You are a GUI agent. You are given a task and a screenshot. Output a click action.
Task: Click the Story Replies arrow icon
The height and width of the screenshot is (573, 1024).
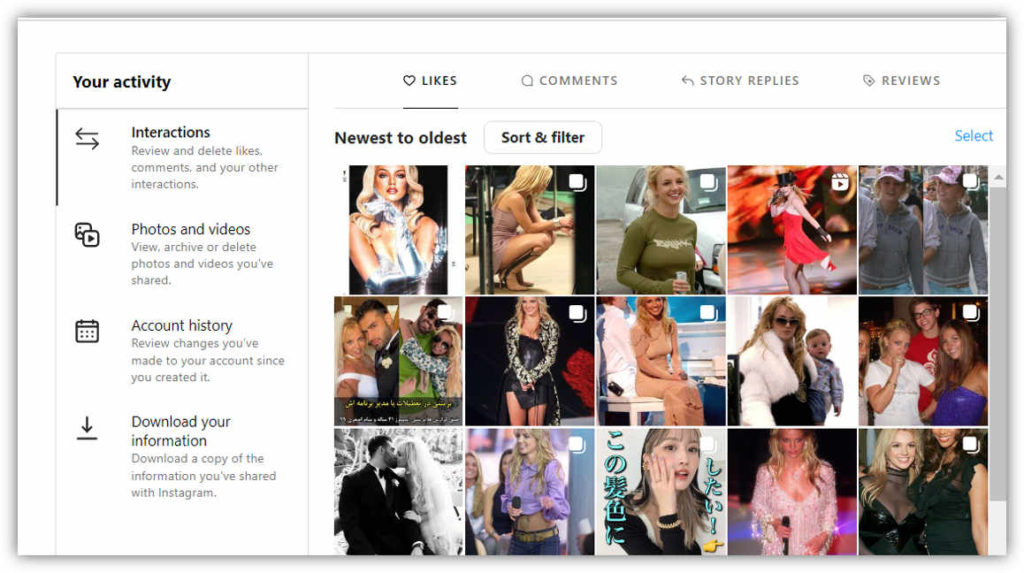point(687,81)
